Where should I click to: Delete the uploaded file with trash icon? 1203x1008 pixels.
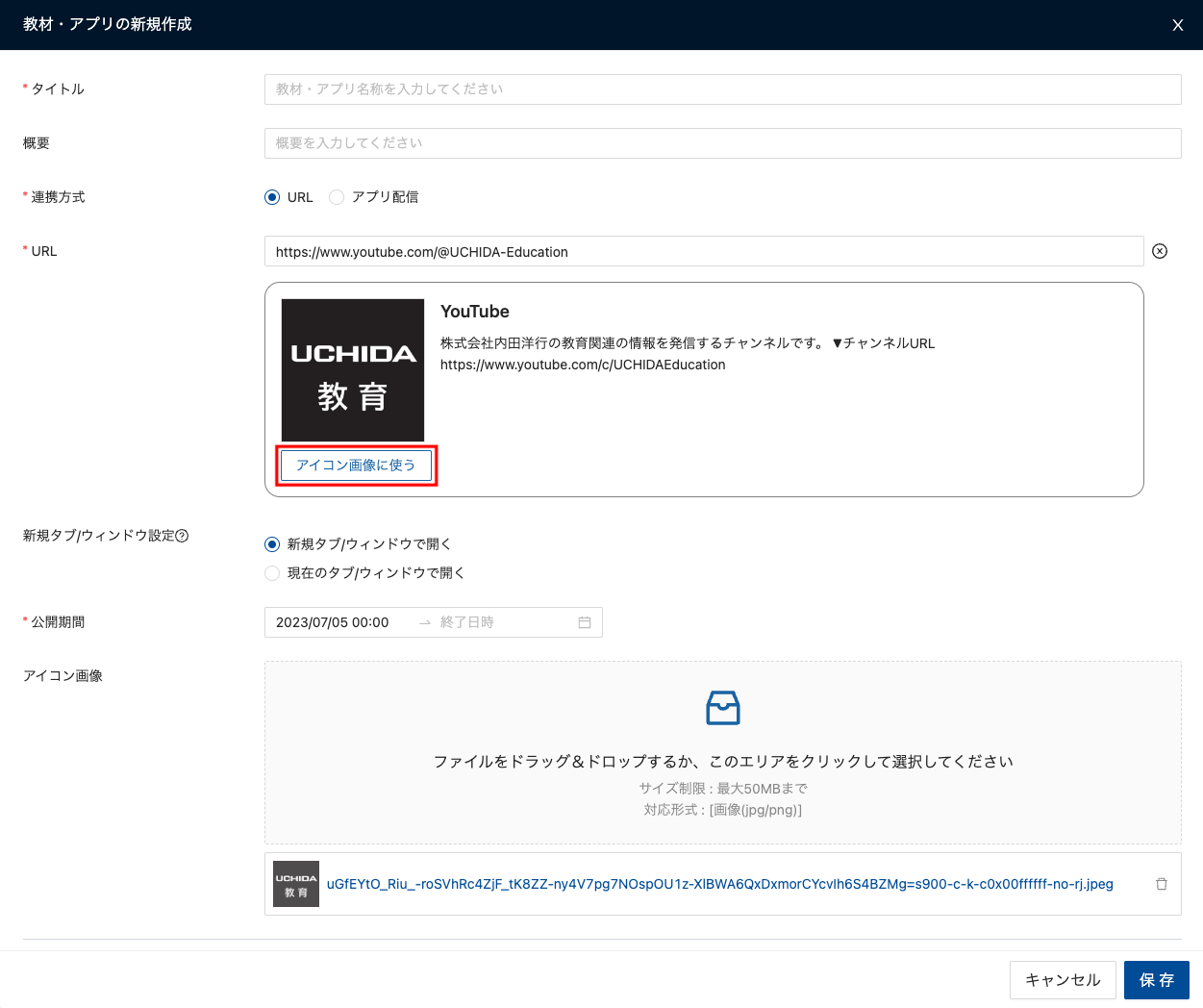click(x=1162, y=884)
